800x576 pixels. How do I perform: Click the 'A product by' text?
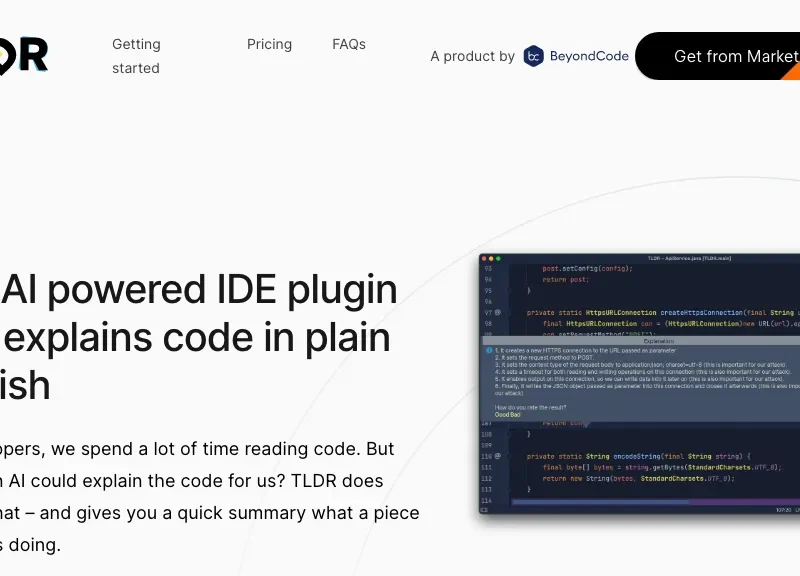coord(472,56)
